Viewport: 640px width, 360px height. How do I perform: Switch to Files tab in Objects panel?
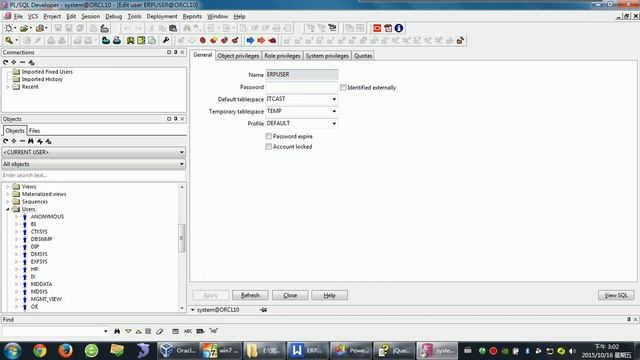34,131
